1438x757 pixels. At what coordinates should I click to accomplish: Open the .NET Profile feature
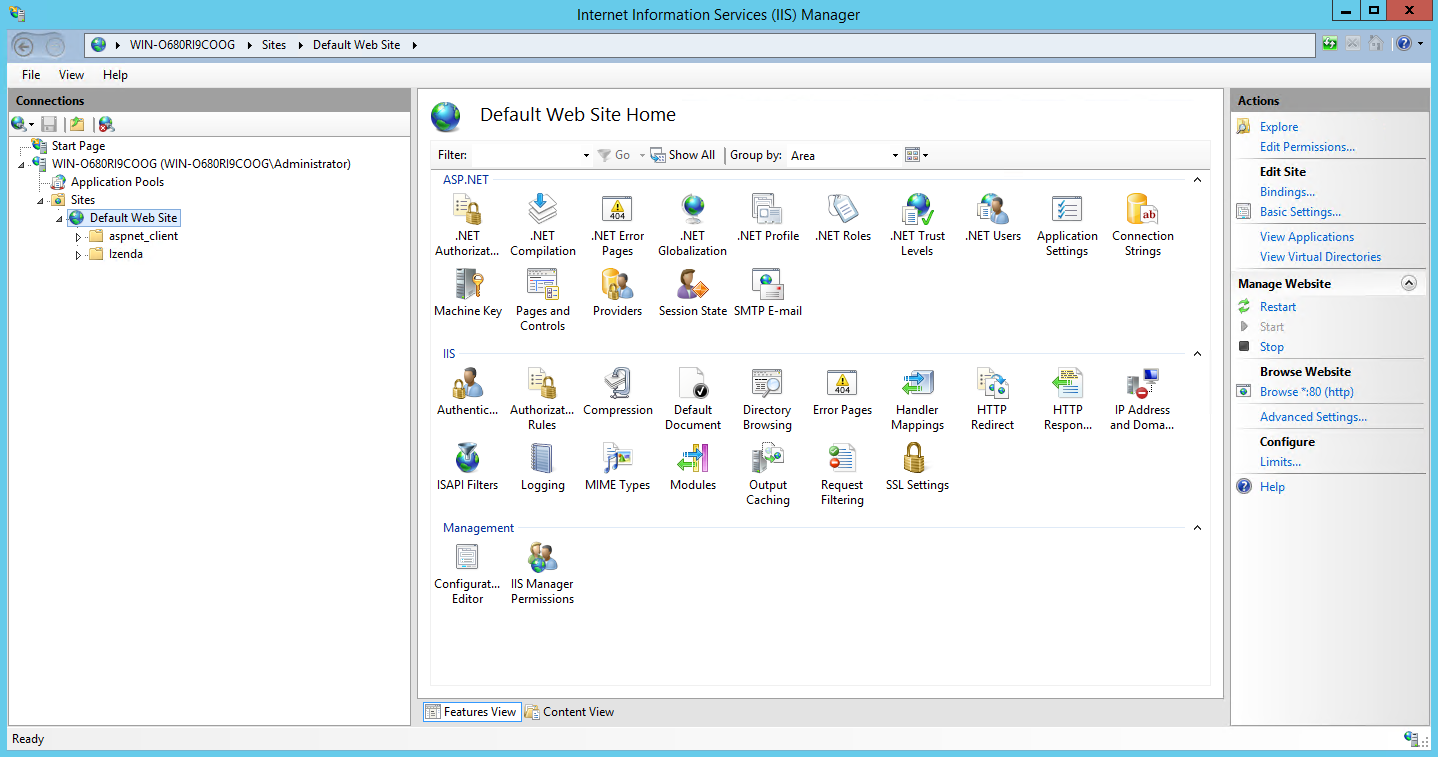click(x=767, y=218)
